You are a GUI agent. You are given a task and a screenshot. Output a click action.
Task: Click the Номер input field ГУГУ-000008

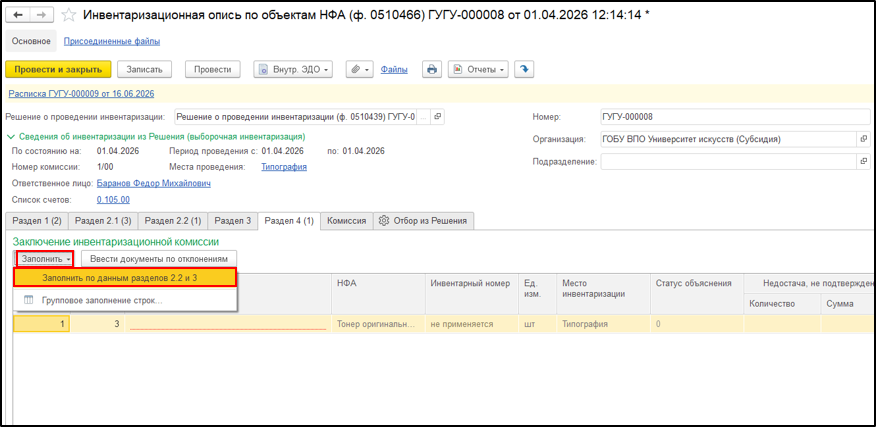pyautogui.click(x=734, y=117)
